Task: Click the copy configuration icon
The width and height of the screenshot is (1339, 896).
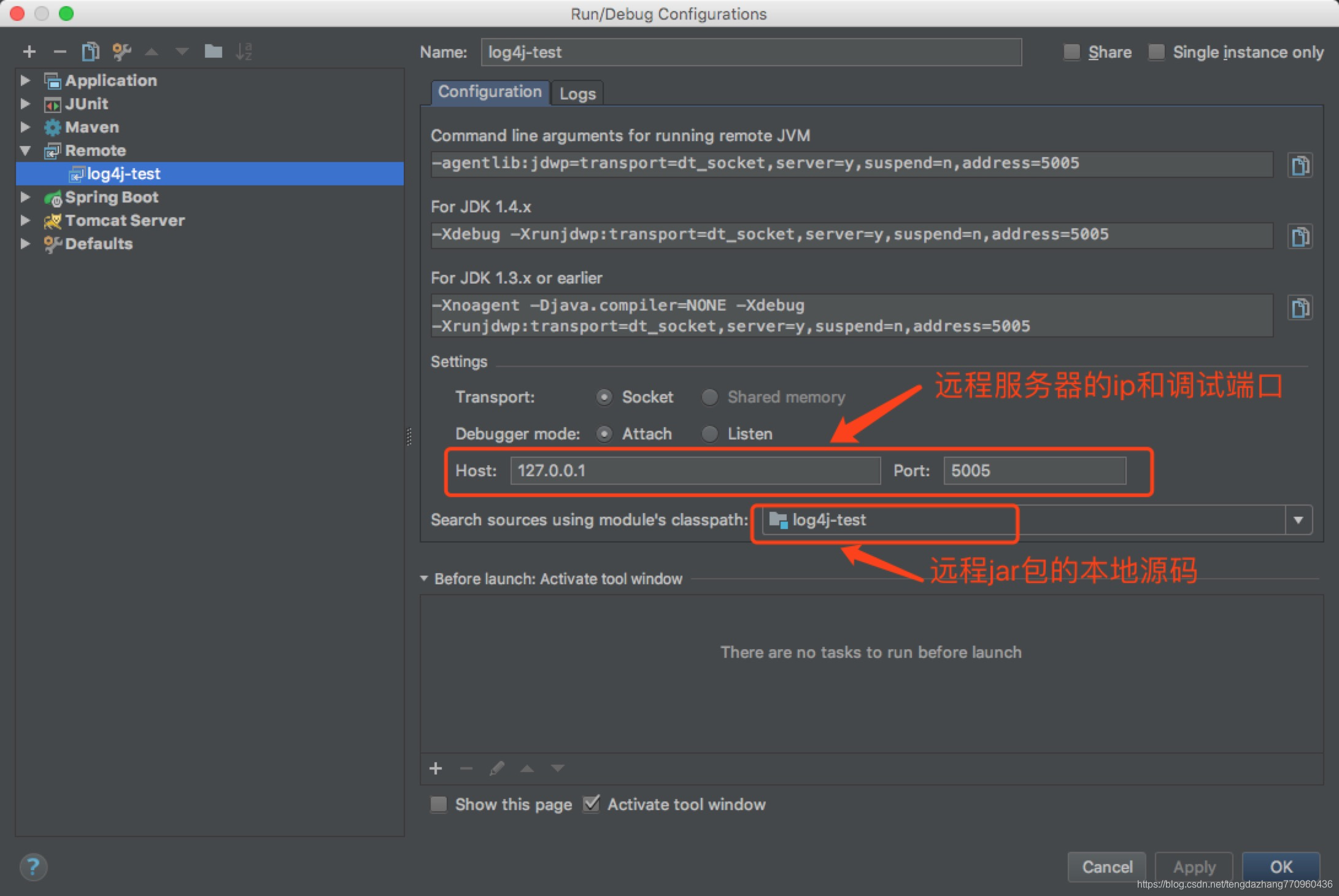Action: (90, 52)
